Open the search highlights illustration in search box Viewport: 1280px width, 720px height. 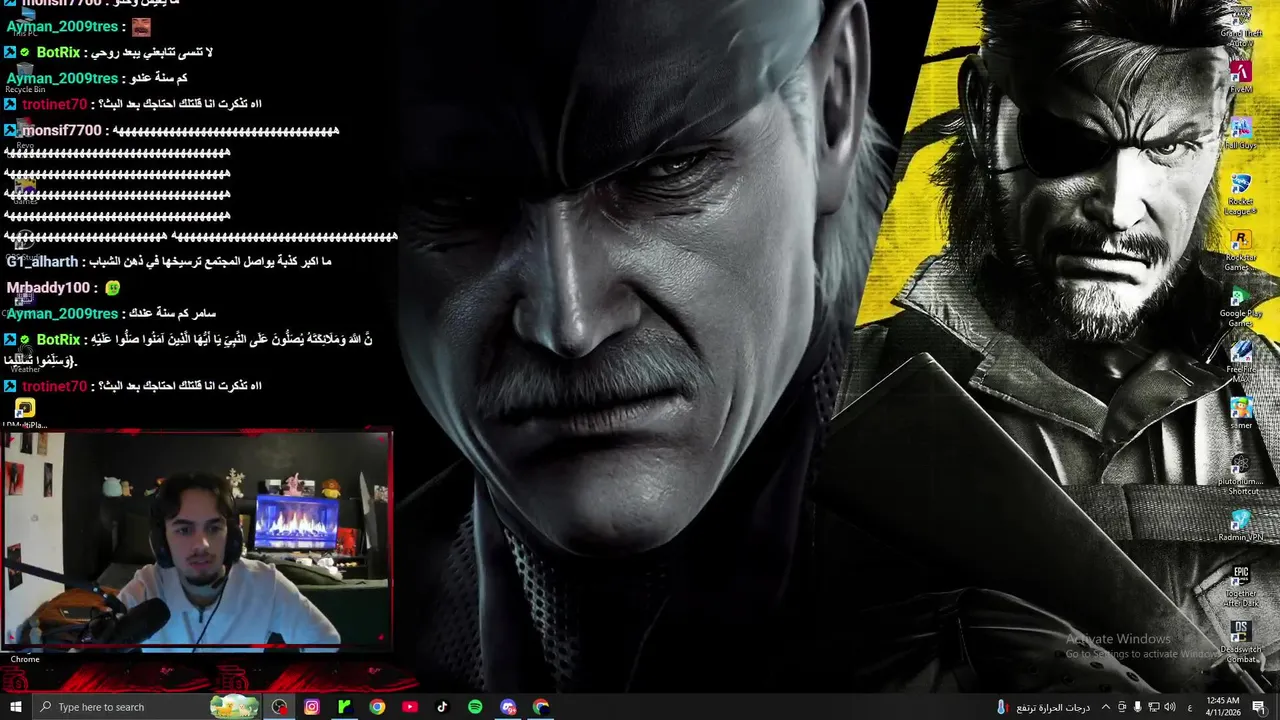click(x=234, y=707)
